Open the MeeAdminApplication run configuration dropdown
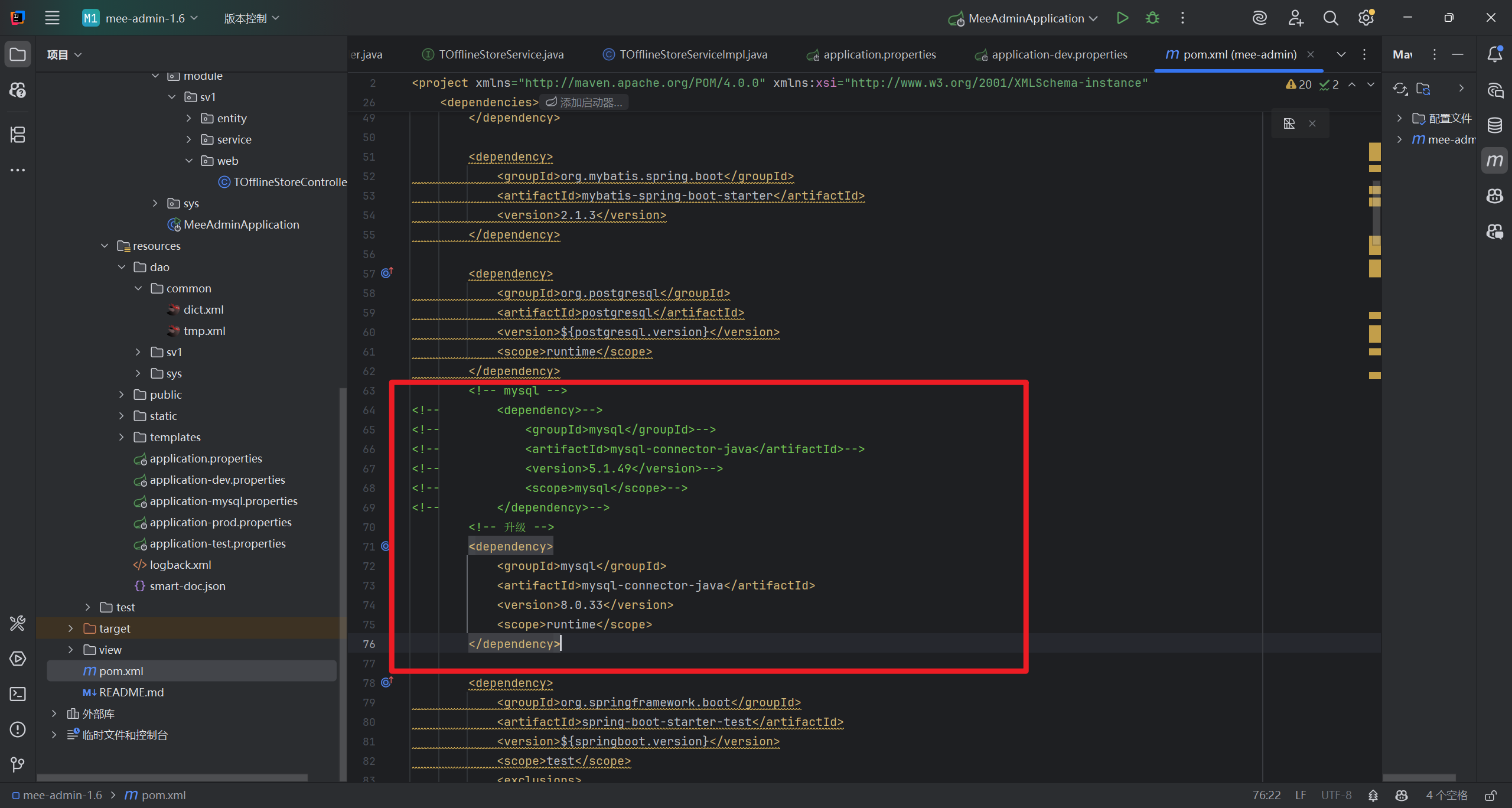The width and height of the screenshot is (1512, 808). [1023, 18]
